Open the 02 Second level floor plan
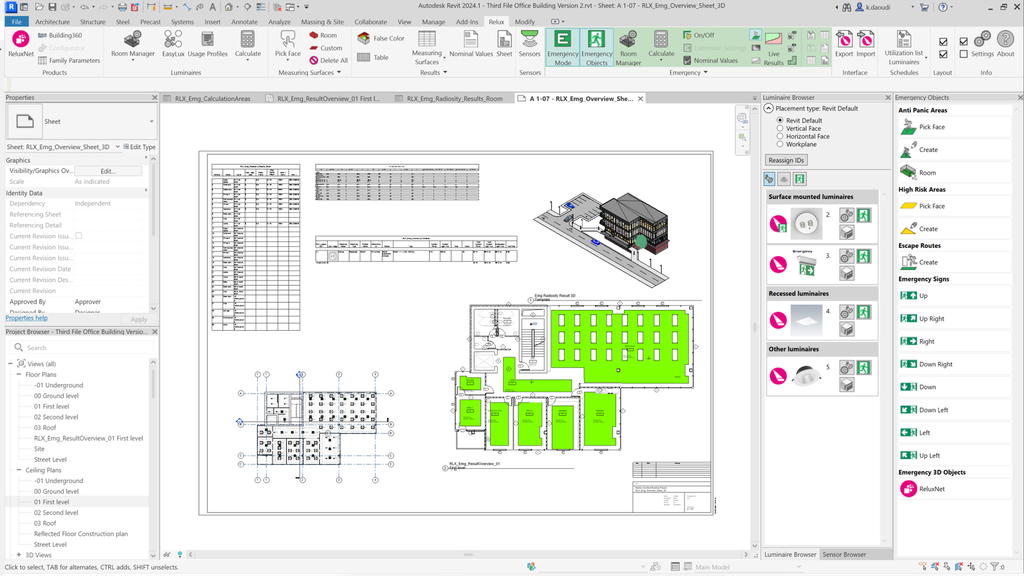 tap(56, 417)
